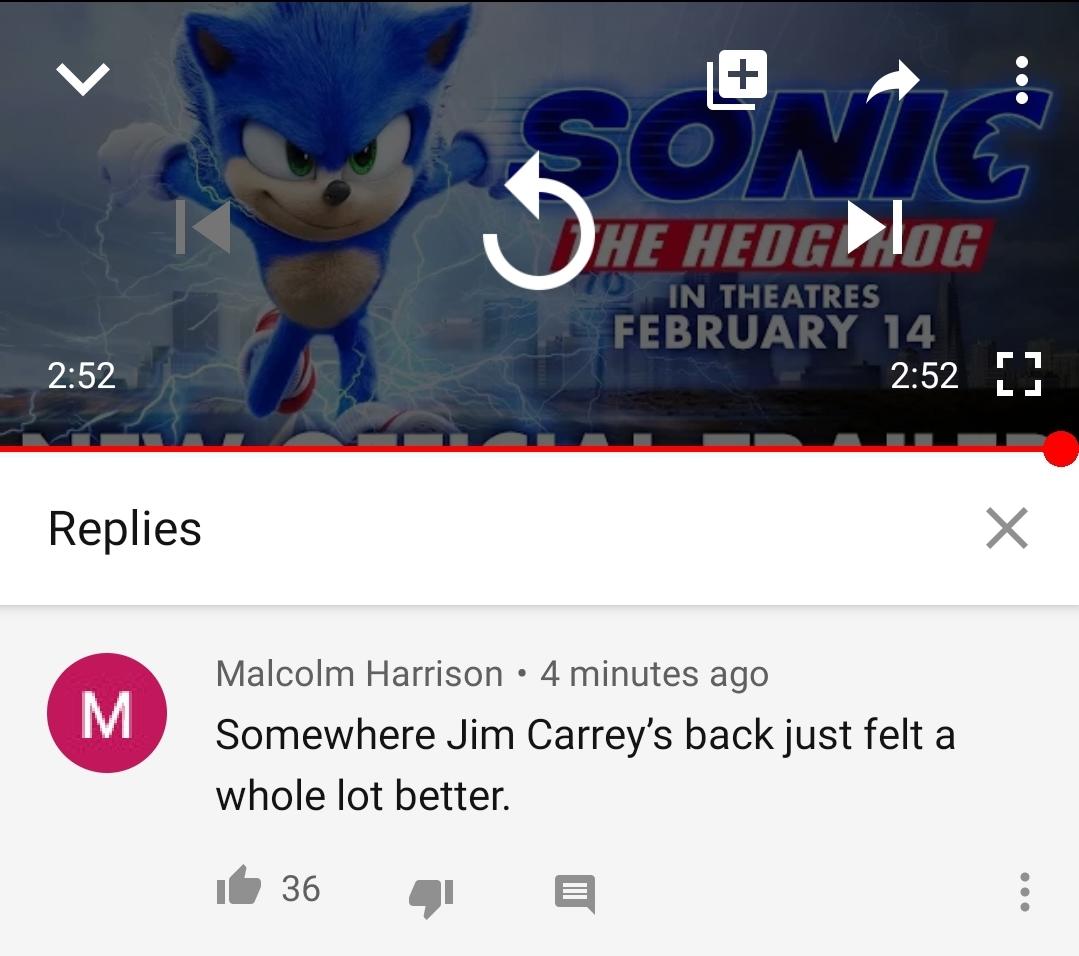Viewport: 1079px width, 956px height.
Task: Open Malcolm Harrison's profile avatar
Action: (107, 712)
